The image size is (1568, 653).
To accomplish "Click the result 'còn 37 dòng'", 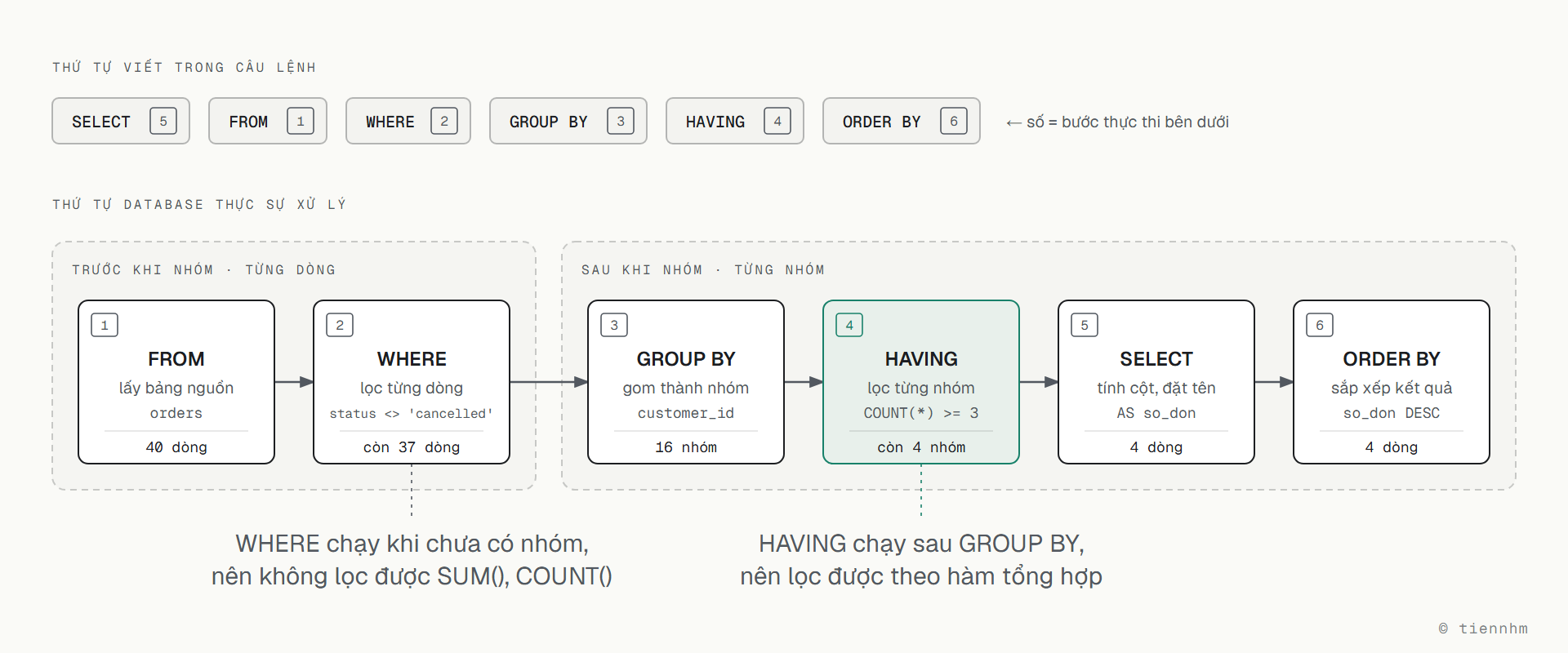I will tap(412, 447).
